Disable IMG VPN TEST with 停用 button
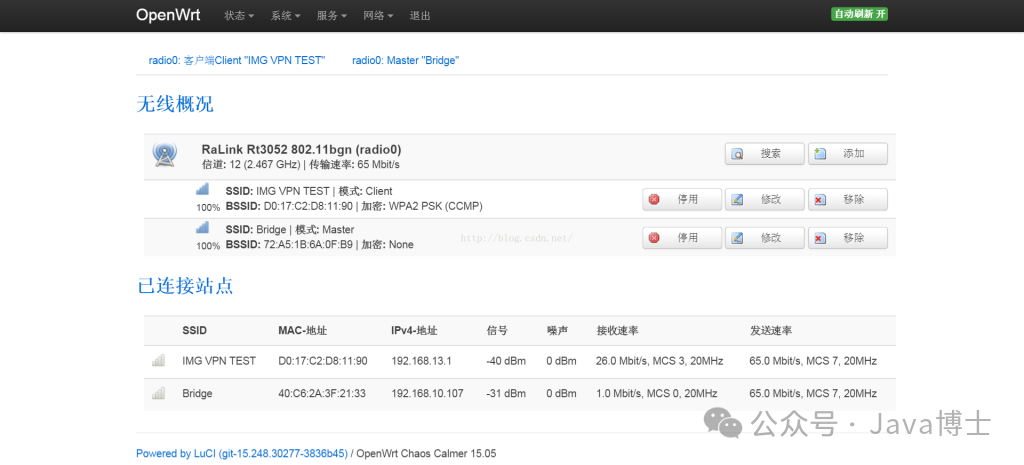The image size is (1024, 465). click(x=681, y=200)
